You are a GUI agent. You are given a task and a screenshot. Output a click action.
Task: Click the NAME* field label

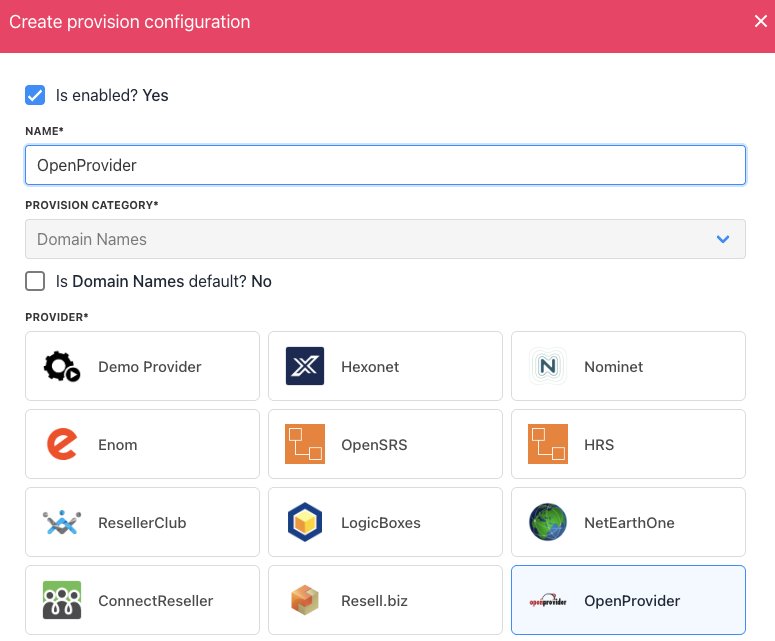tap(44, 131)
